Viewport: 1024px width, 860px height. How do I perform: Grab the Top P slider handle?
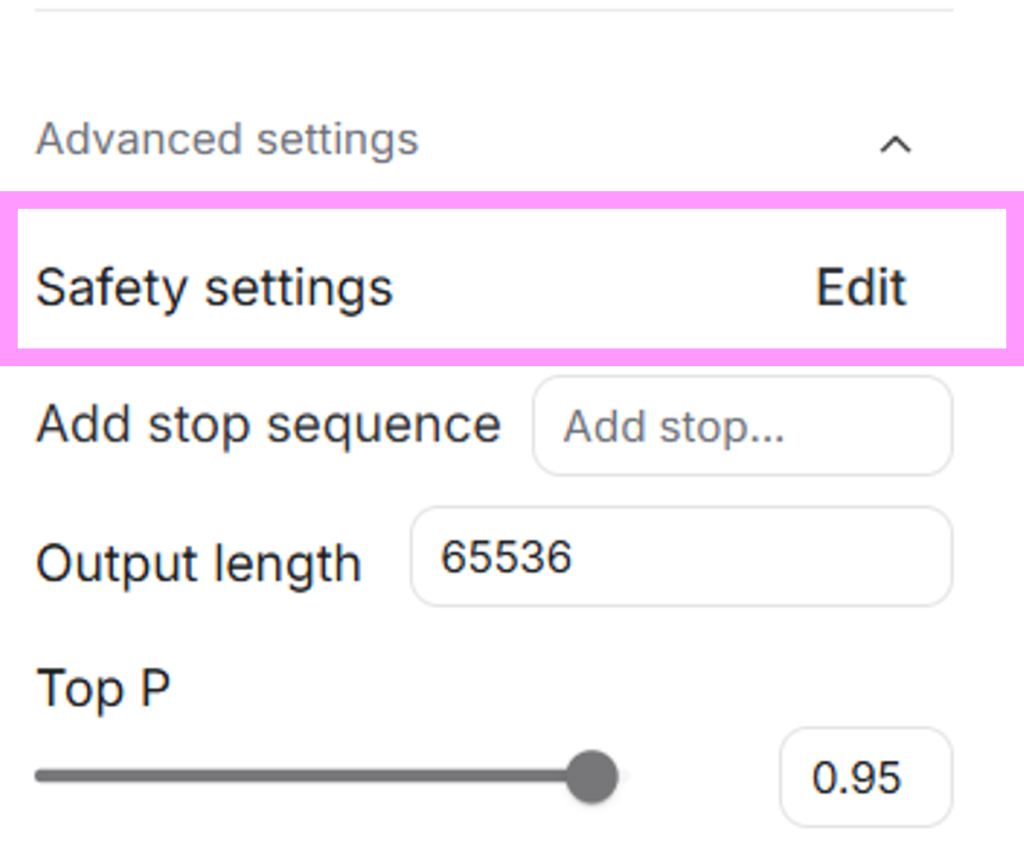pos(592,777)
